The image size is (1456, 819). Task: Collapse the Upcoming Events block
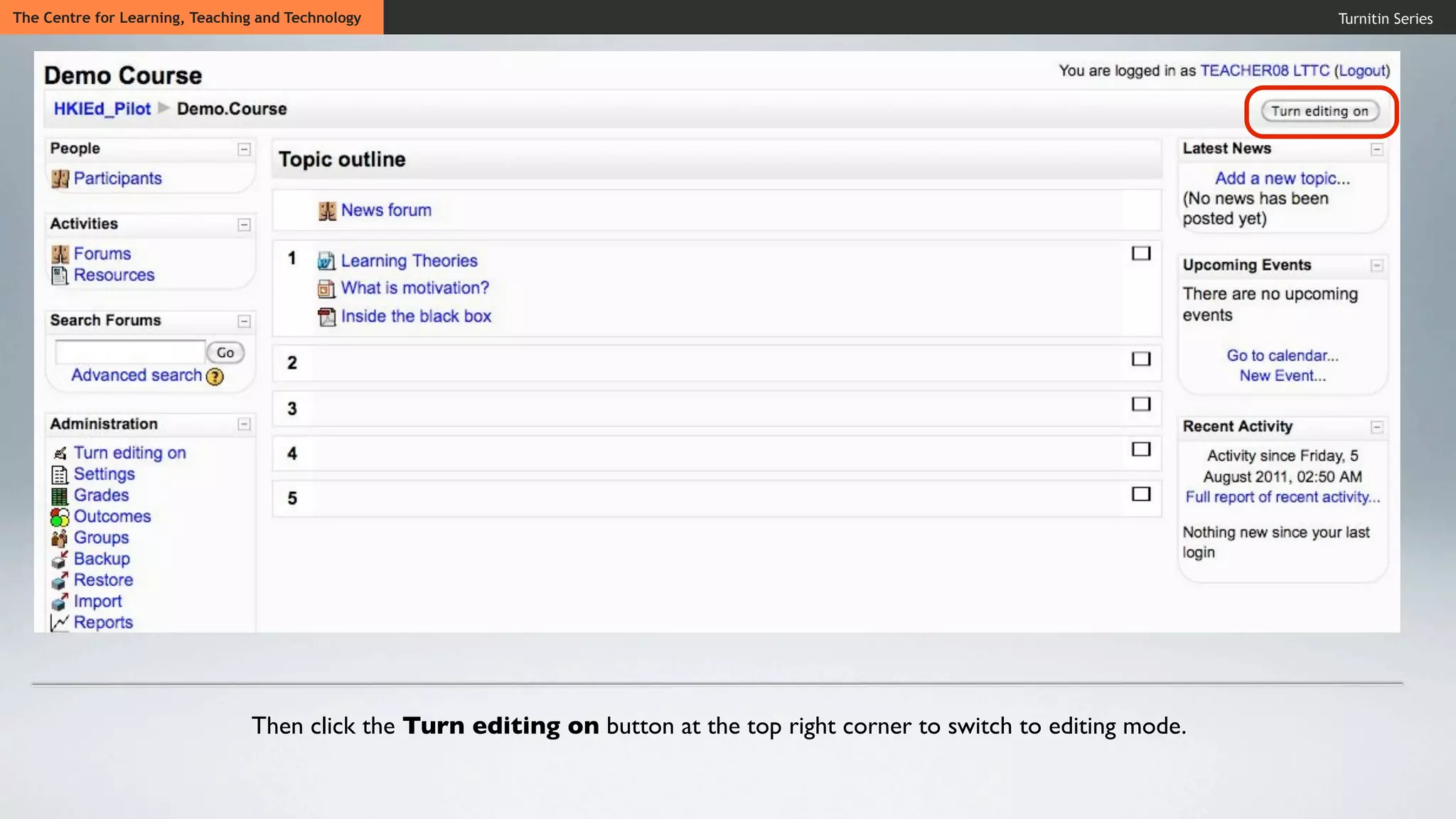[1377, 266]
